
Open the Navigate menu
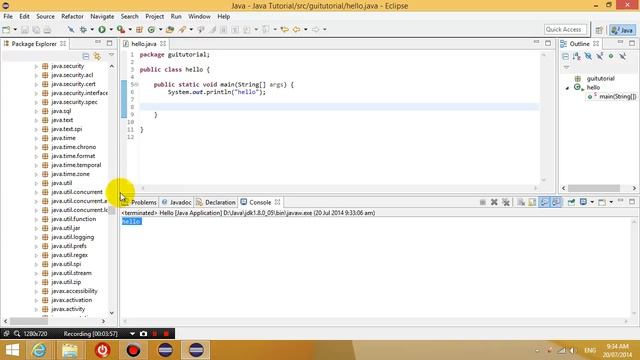click(102, 16)
